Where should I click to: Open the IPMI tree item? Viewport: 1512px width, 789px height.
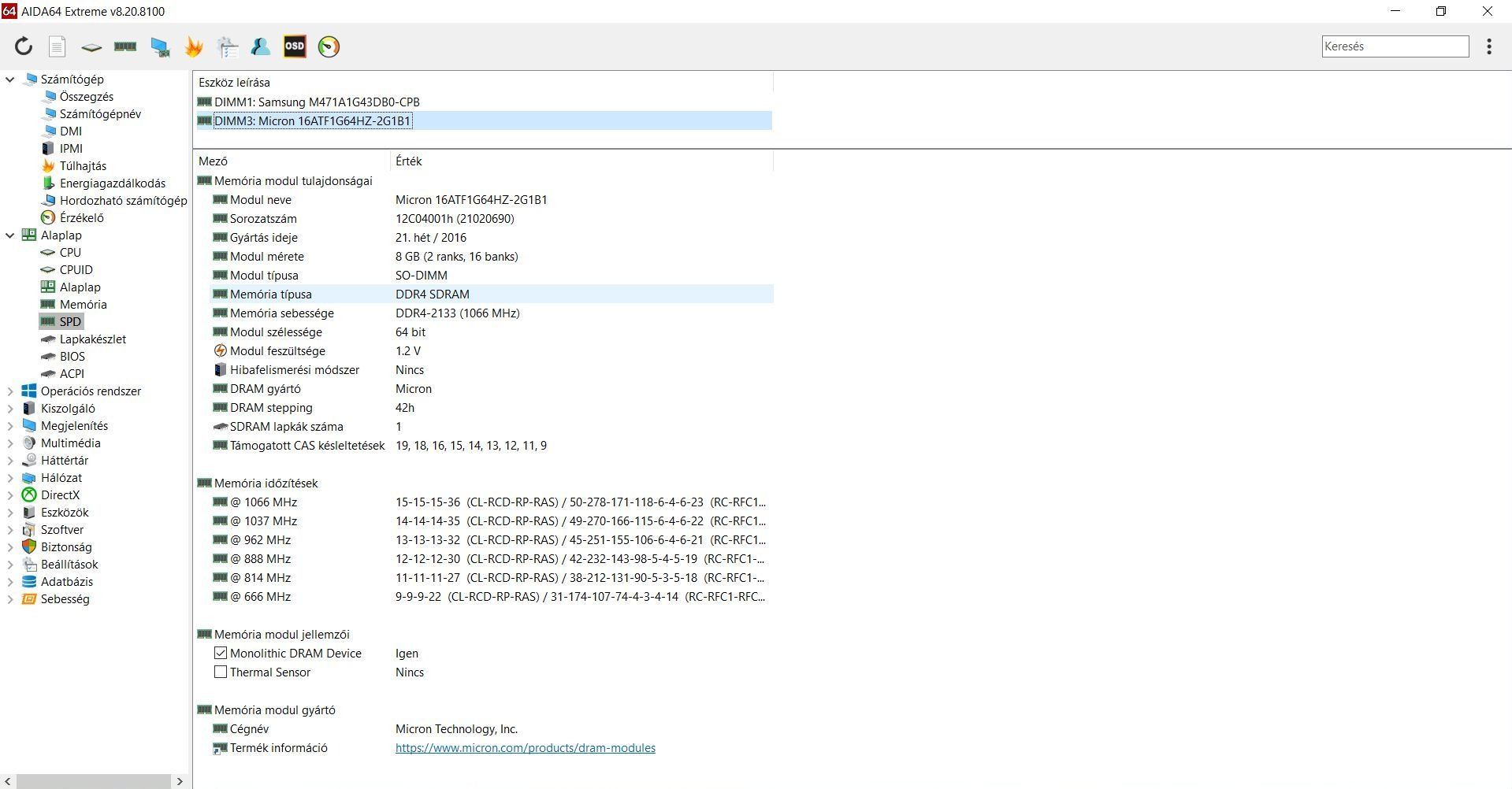pyautogui.click(x=71, y=149)
